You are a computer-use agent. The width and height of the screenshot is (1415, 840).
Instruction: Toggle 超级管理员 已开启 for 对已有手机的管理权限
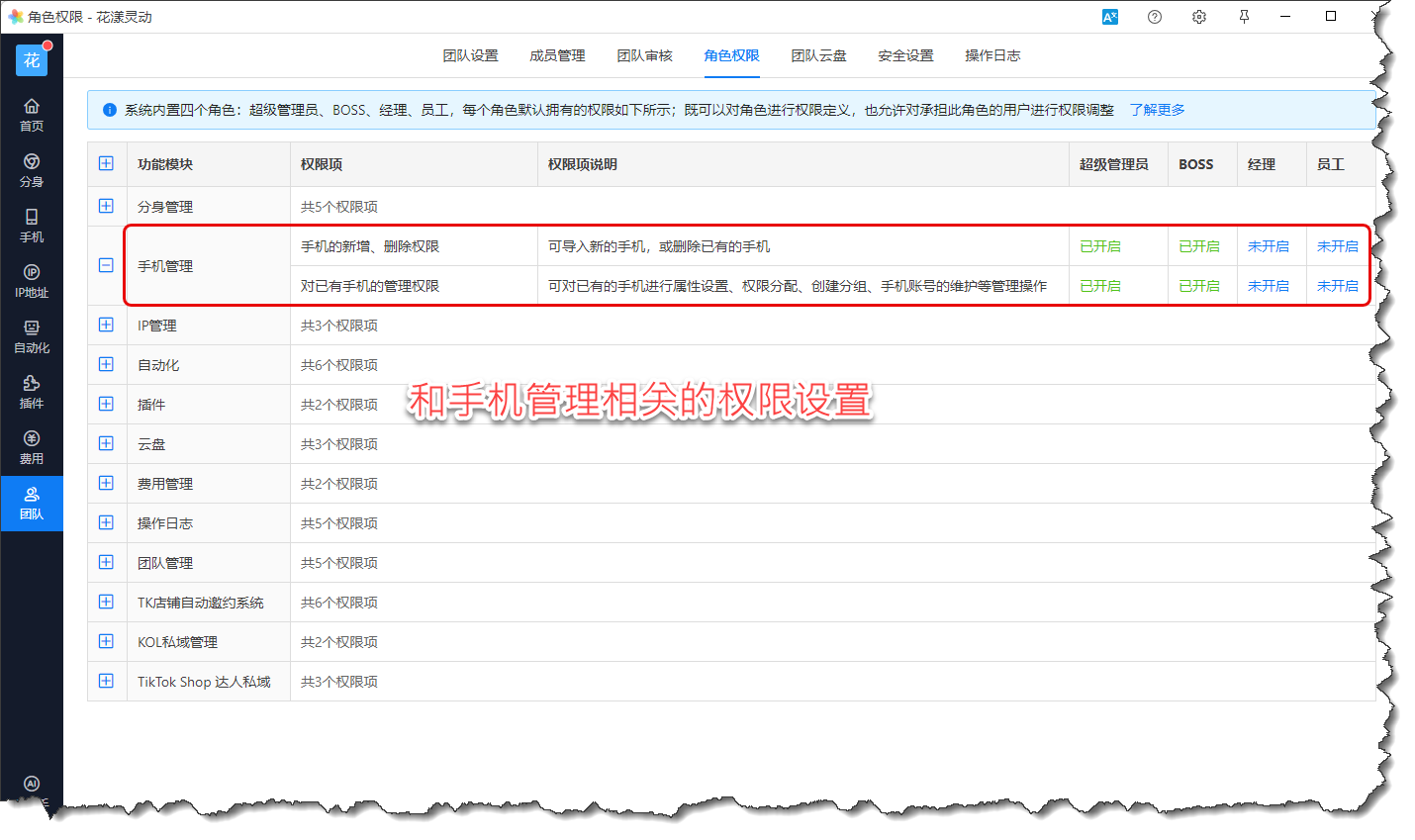click(x=1100, y=286)
